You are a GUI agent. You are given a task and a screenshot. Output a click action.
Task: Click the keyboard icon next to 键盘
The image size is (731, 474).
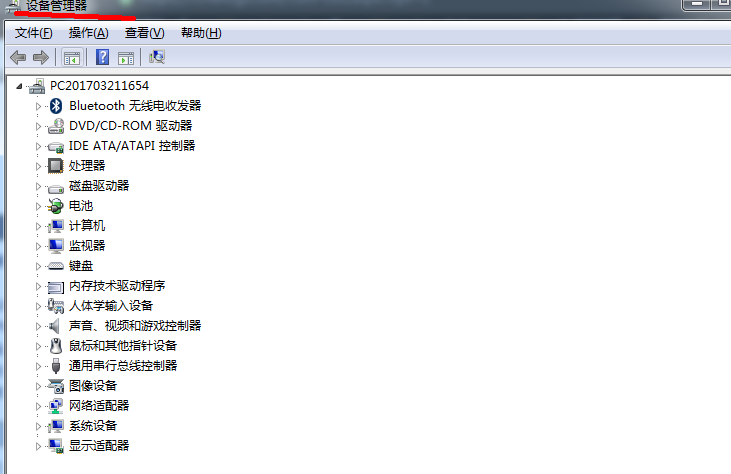tap(56, 266)
